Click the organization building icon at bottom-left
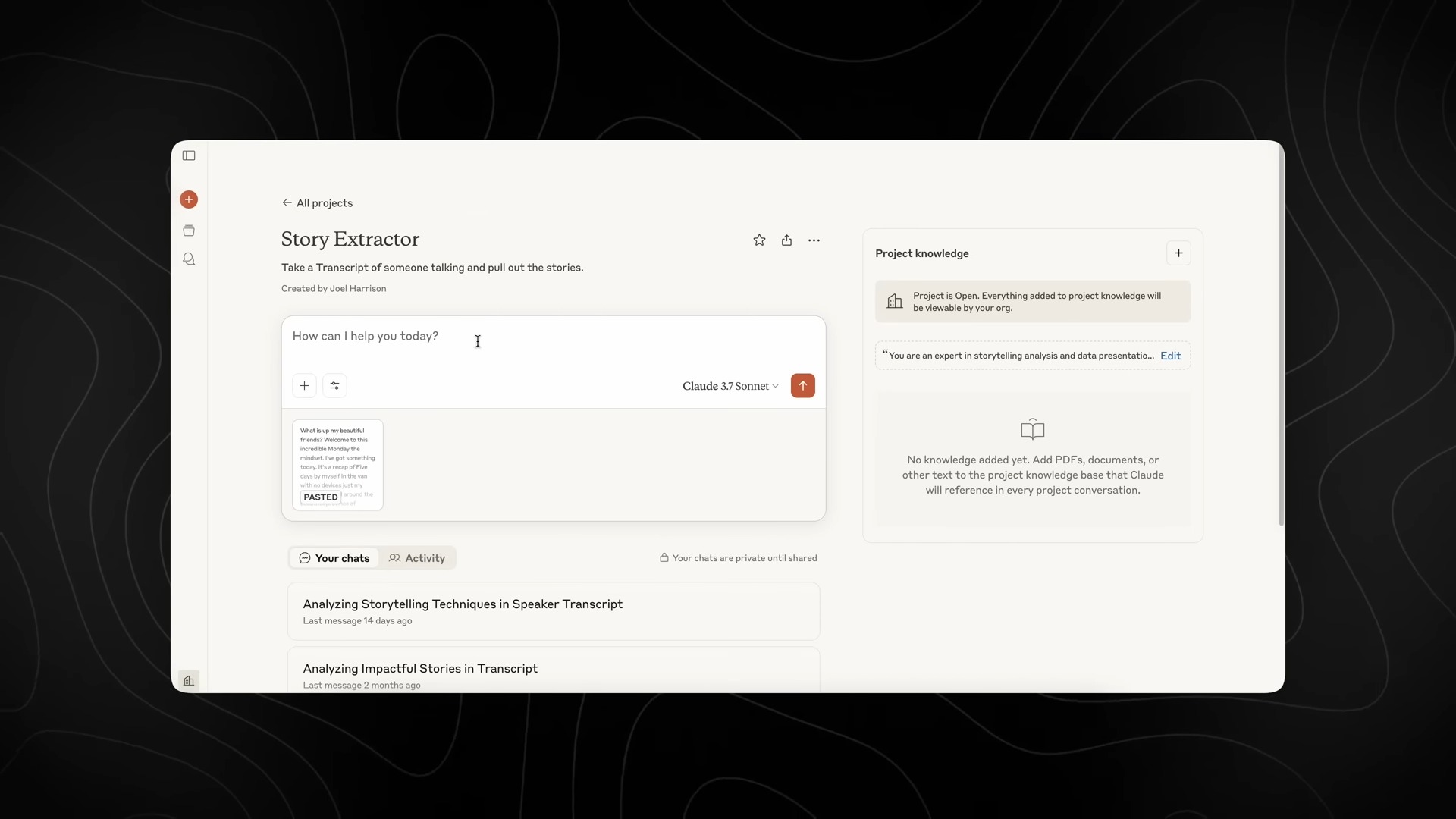This screenshot has height=819, width=1456. click(189, 681)
